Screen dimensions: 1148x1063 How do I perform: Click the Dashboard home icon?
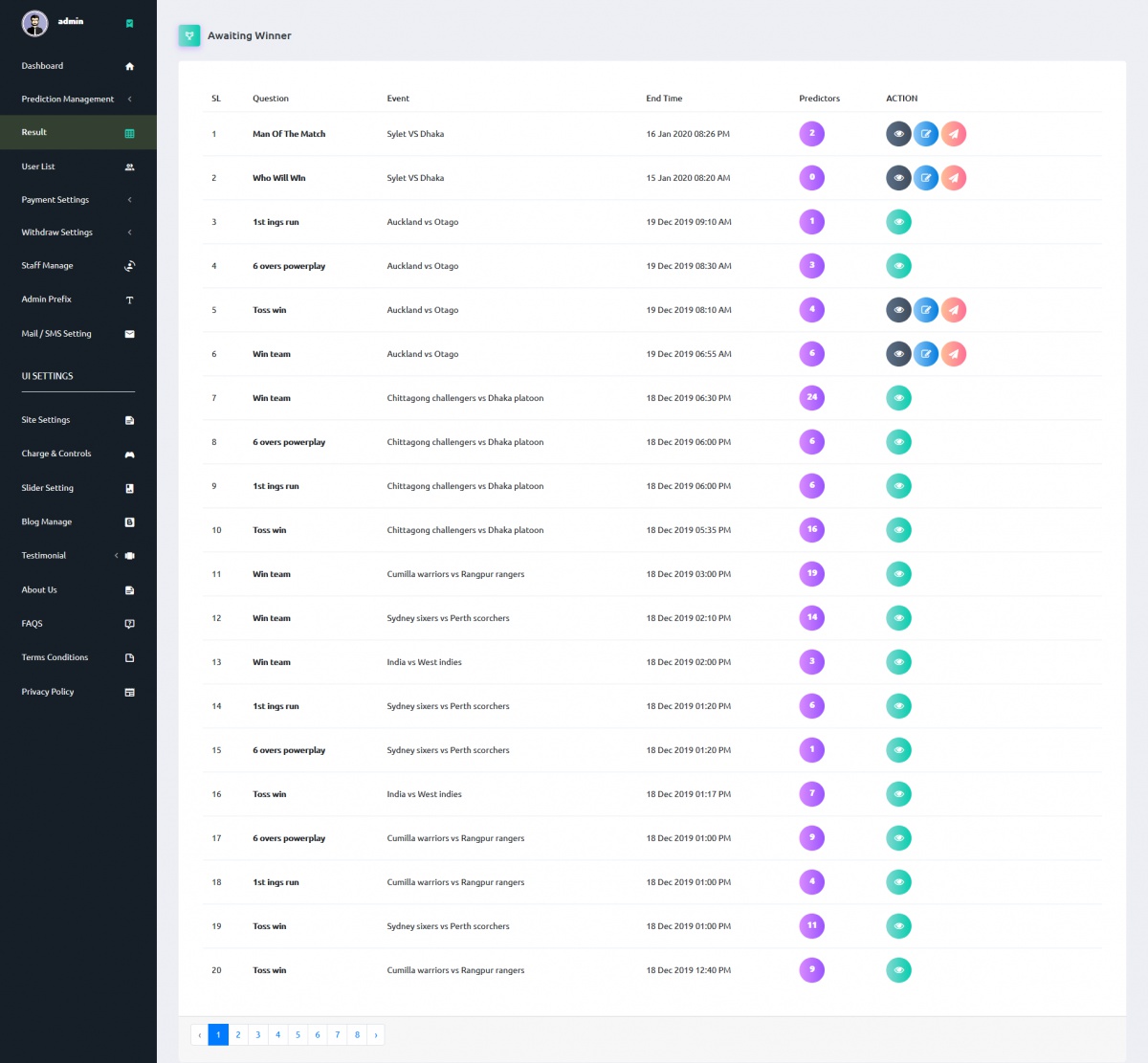coord(129,66)
